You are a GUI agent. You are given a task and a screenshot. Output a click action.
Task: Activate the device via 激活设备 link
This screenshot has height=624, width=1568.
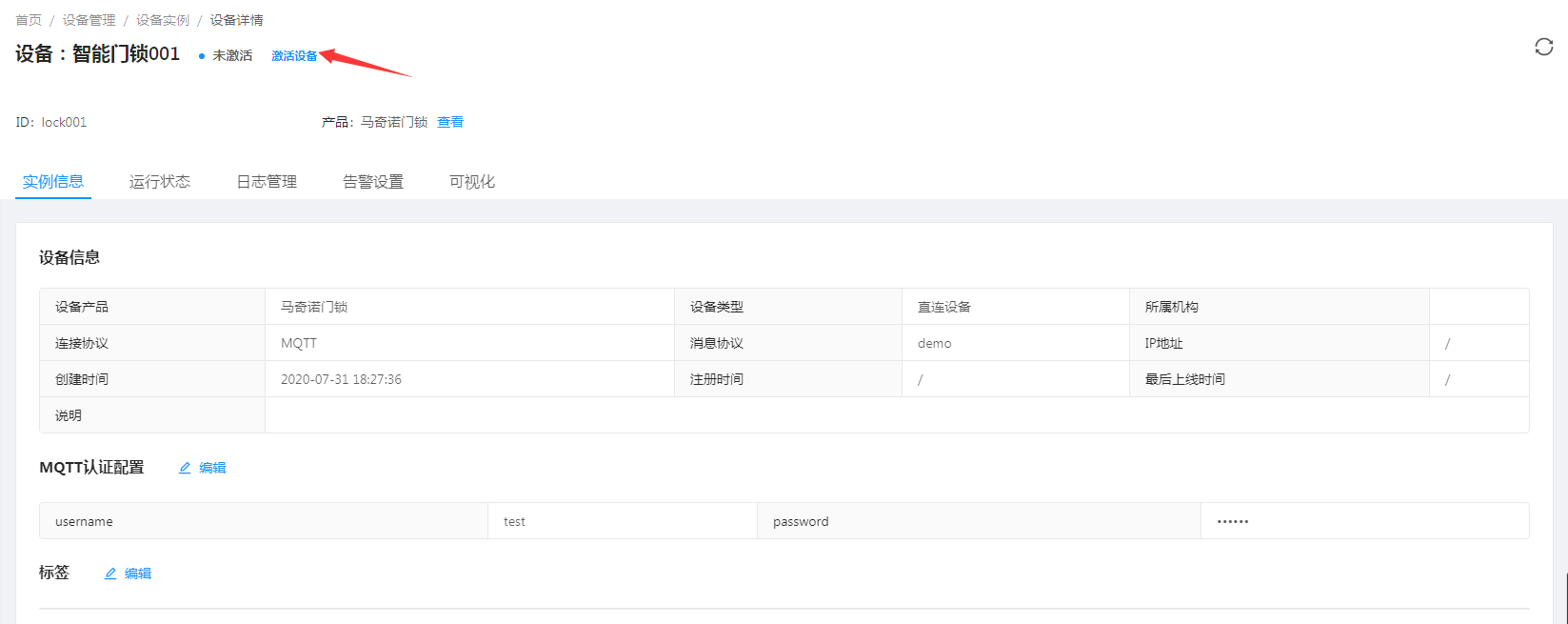[294, 56]
